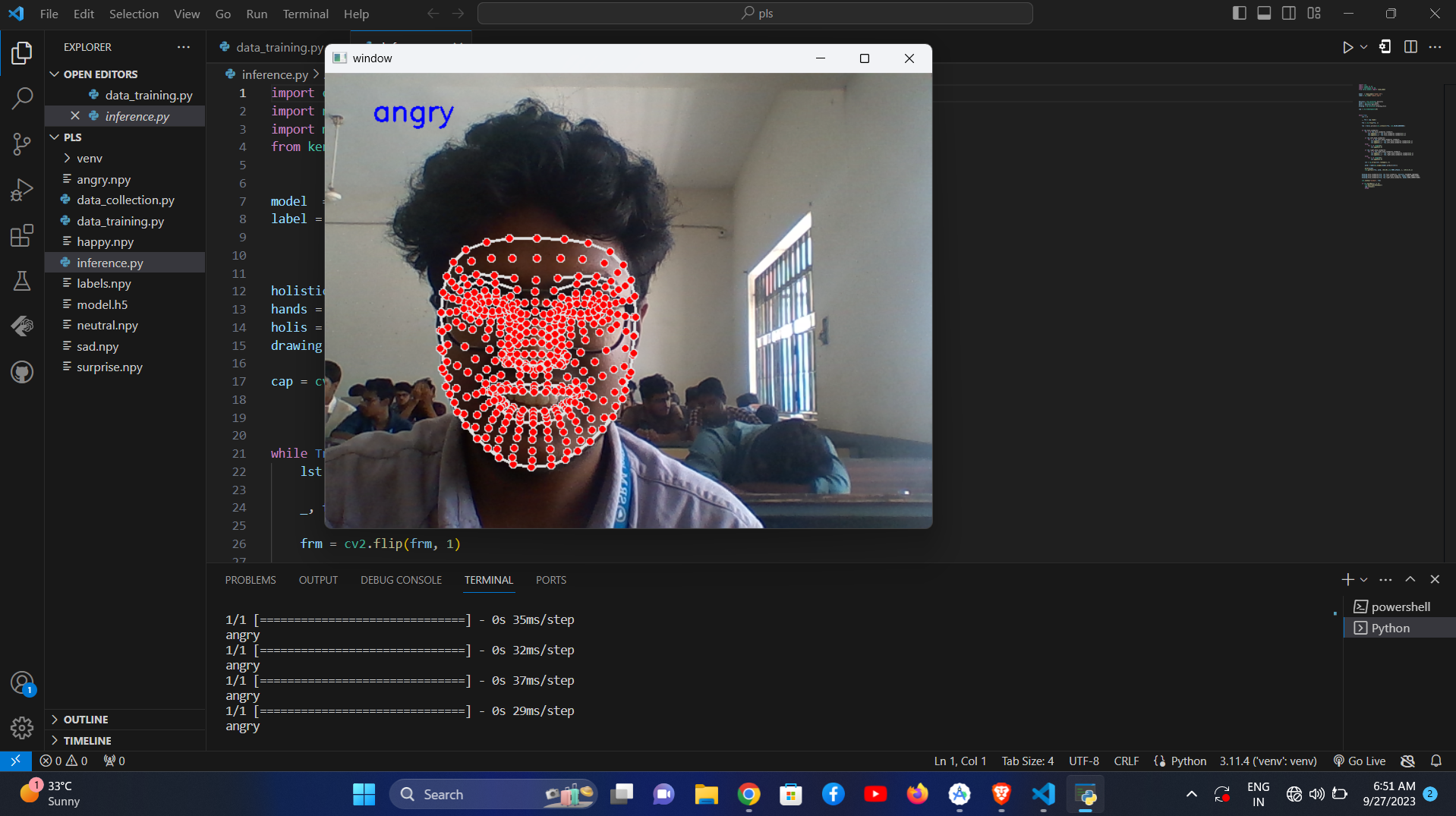Click the Run Python File play button
1456x816 pixels.
[1347, 47]
